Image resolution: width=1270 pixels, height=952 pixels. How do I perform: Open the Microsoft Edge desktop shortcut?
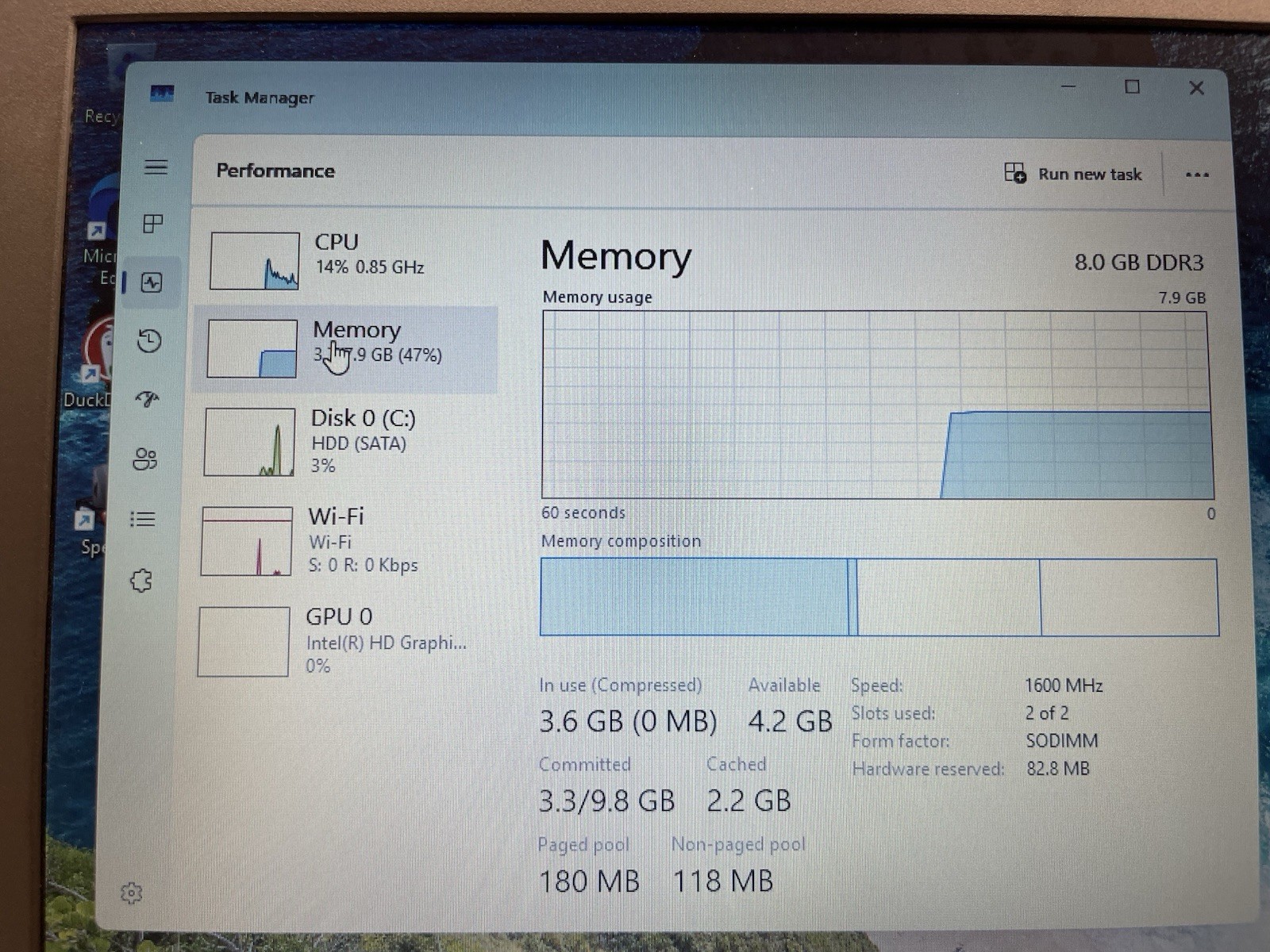click(x=102, y=230)
